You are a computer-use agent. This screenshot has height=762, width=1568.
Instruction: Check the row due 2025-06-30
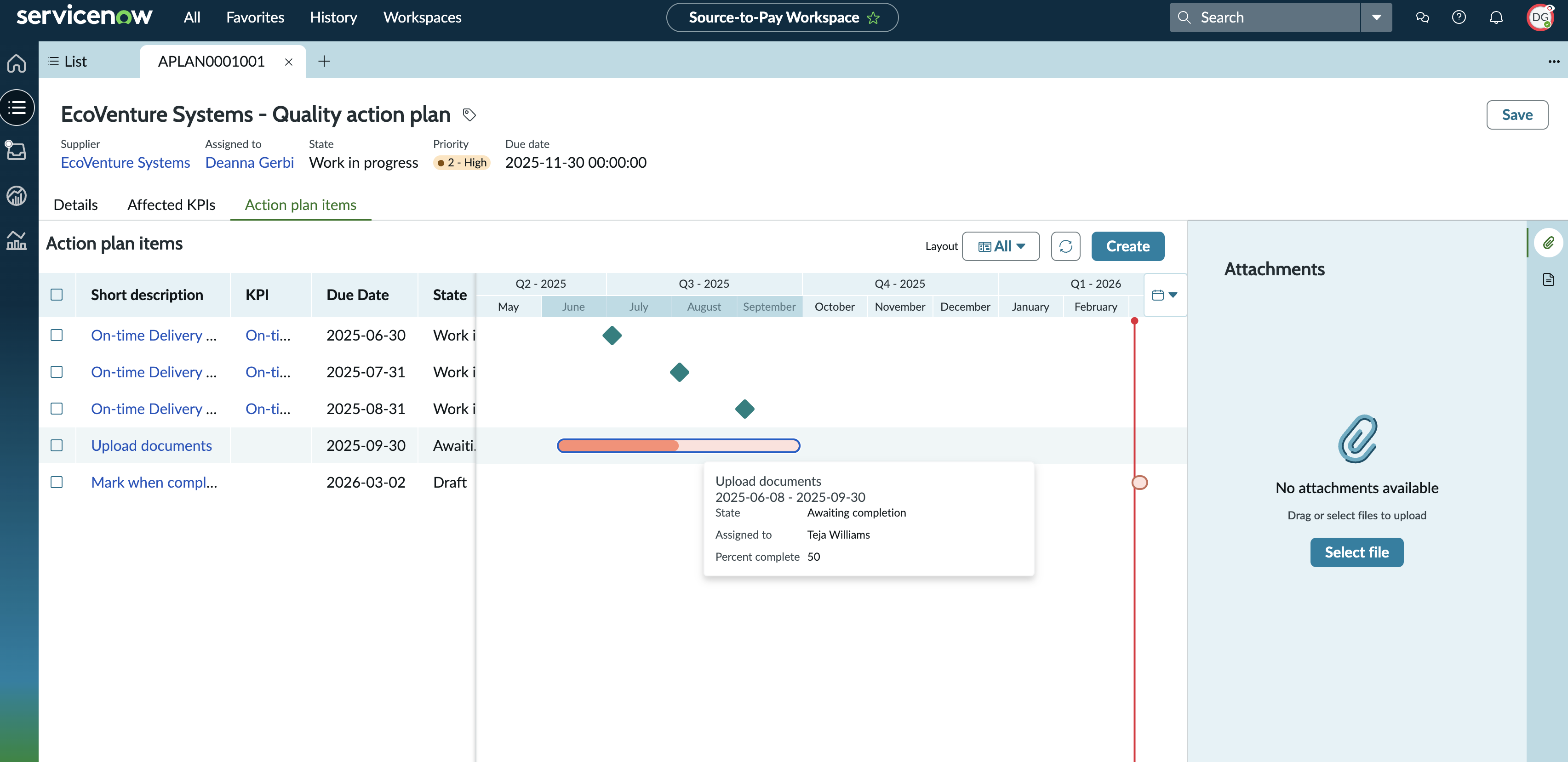click(57, 336)
